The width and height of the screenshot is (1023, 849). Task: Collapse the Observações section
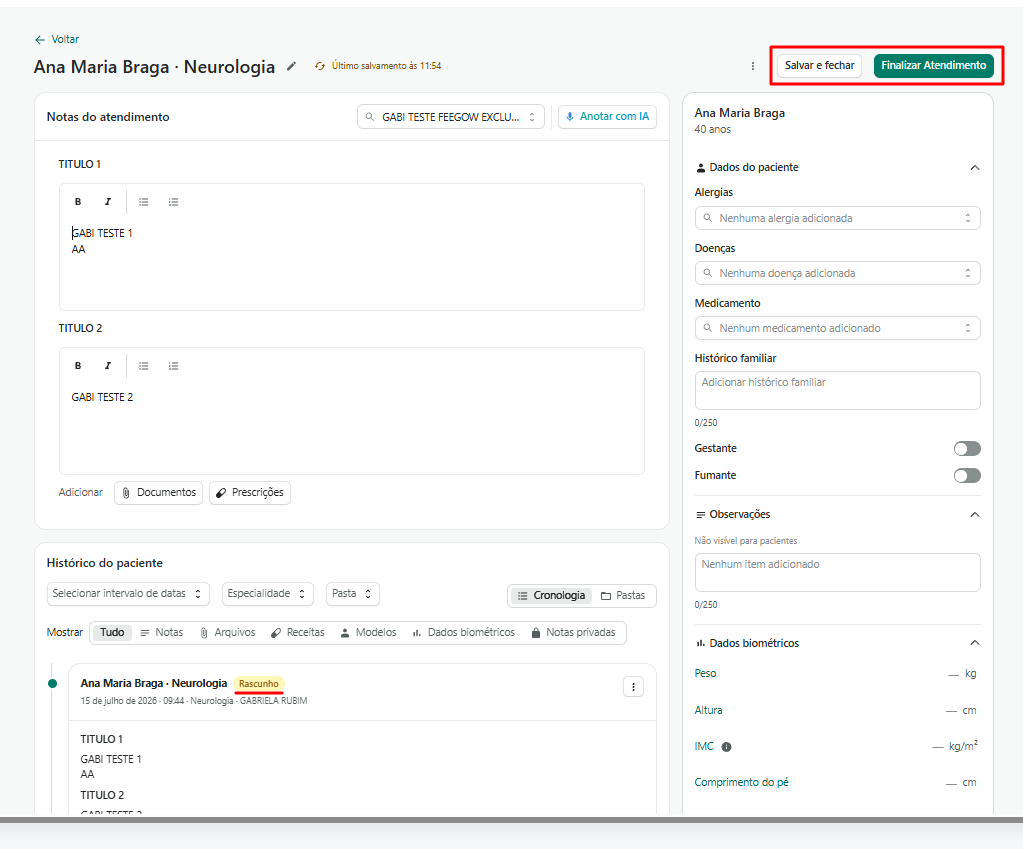coord(975,514)
